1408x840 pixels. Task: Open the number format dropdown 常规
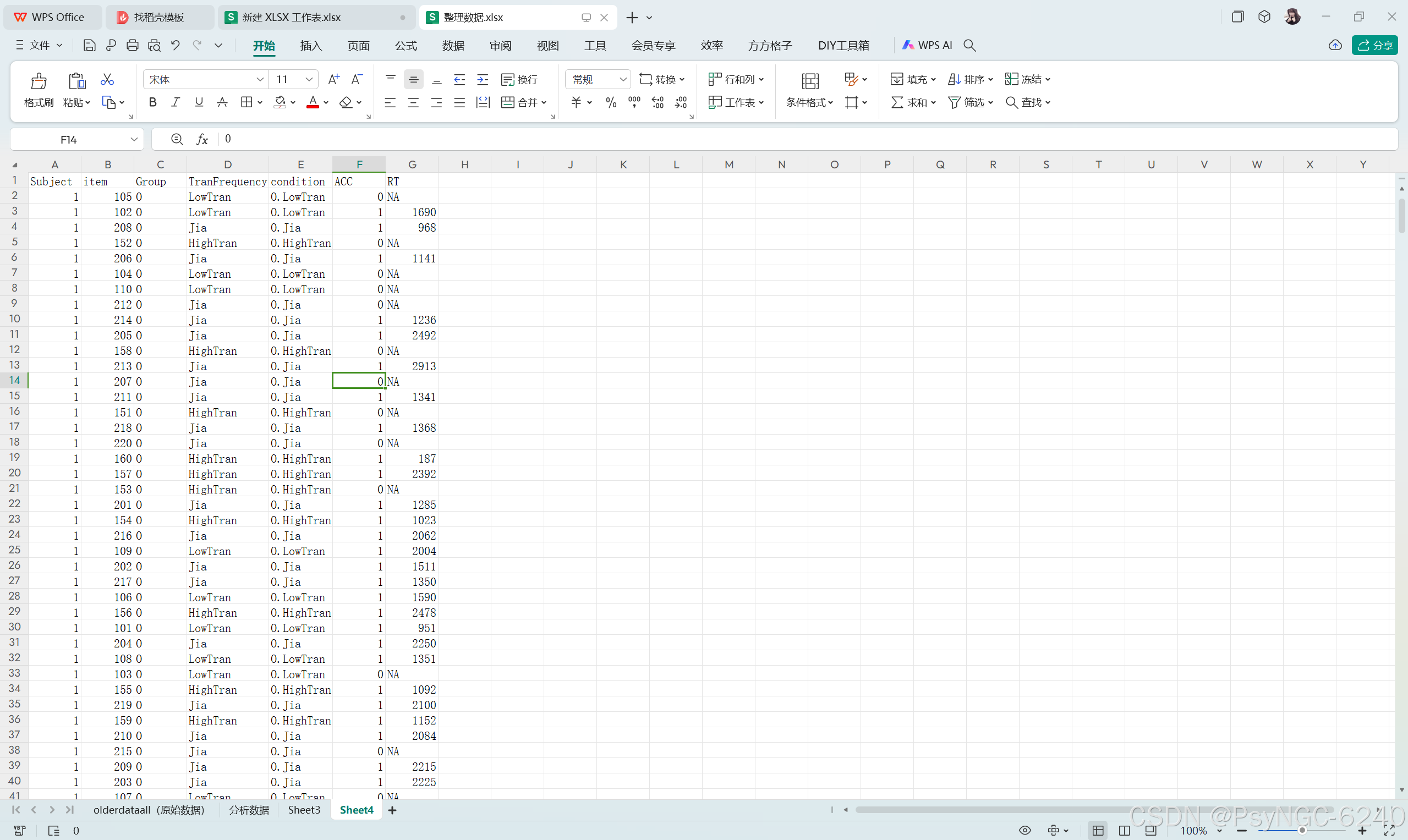(x=623, y=79)
